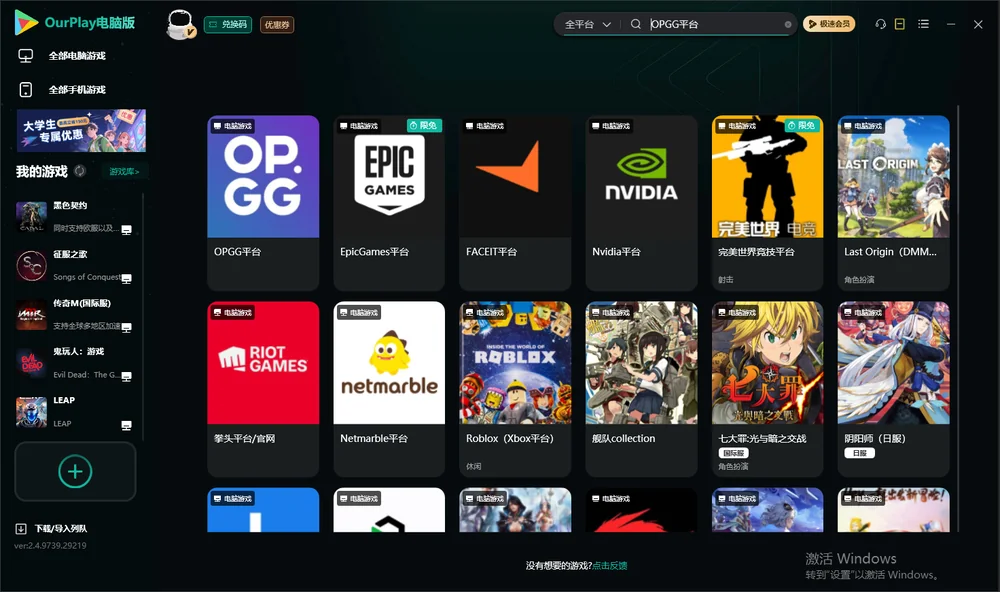Open the 完美世界竞技平台 card

pyautogui.click(x=767, y=203)
